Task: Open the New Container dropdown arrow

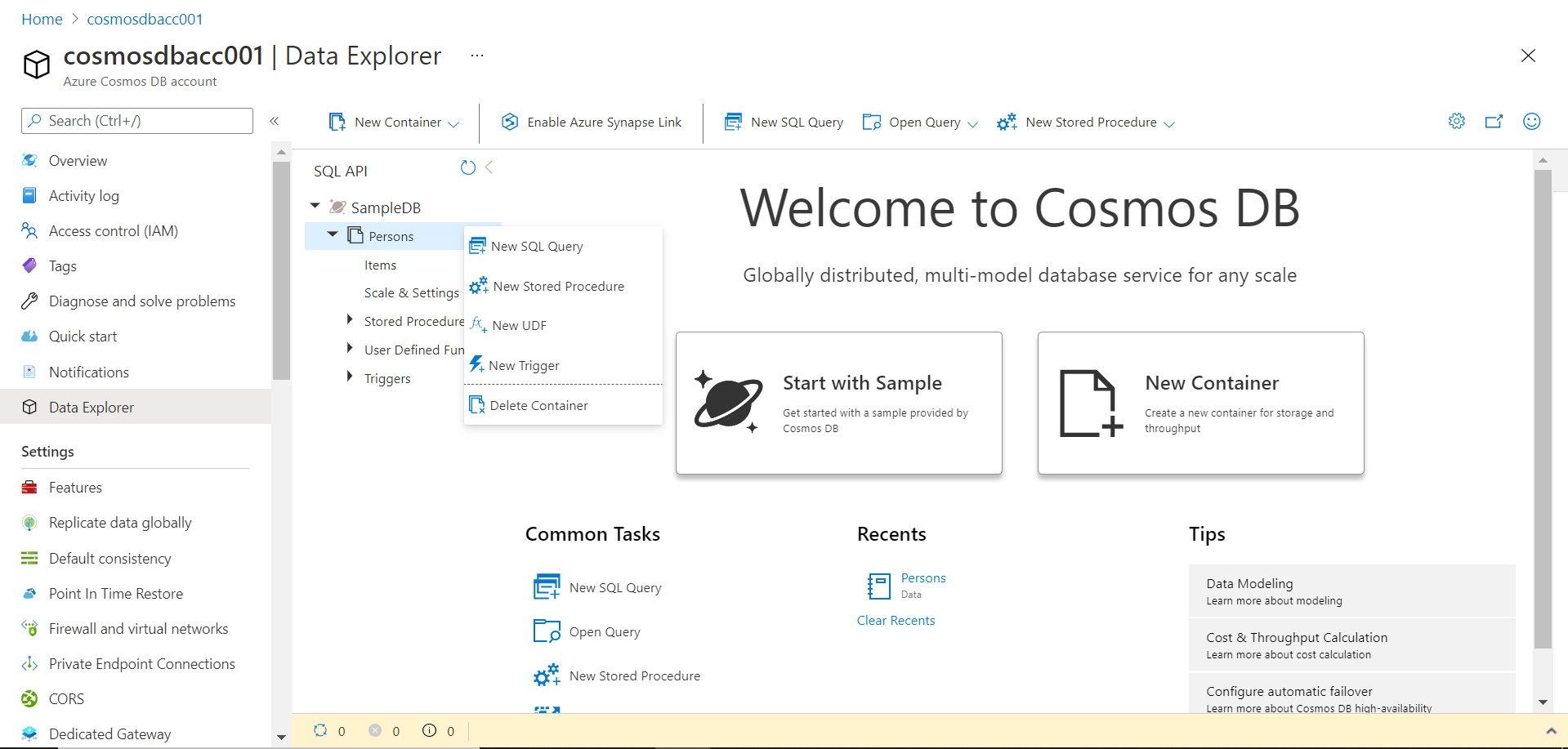Action: click(x=453, y=124)
